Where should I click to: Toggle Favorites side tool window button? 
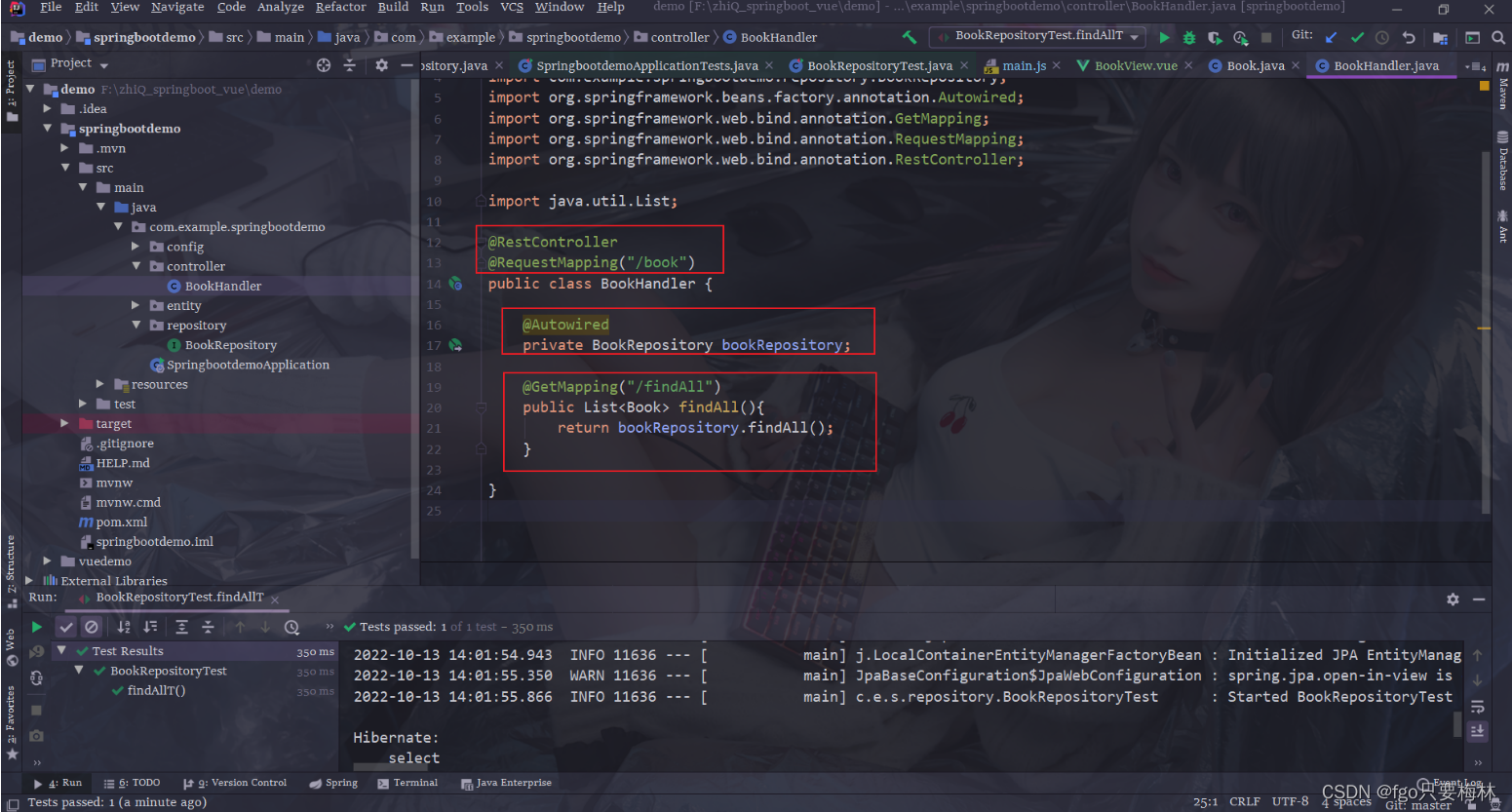coord(11,723)
